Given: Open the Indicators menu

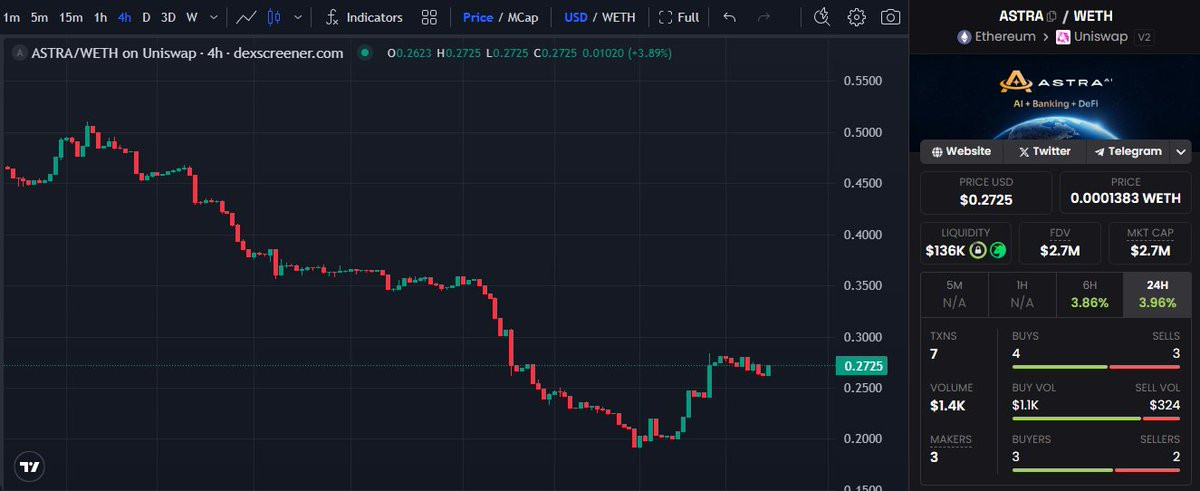Looking at the screenshot, I should click(x=364, y=17).
